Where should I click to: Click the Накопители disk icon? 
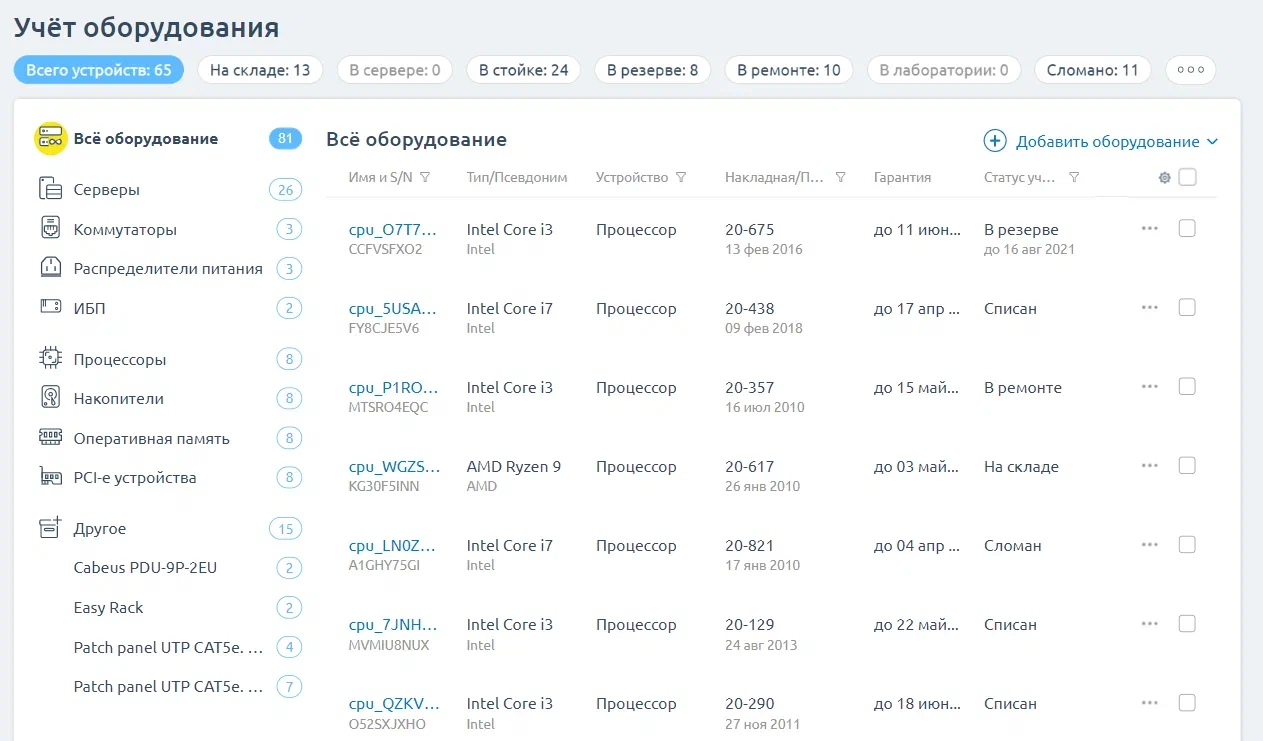pos(50,398)
